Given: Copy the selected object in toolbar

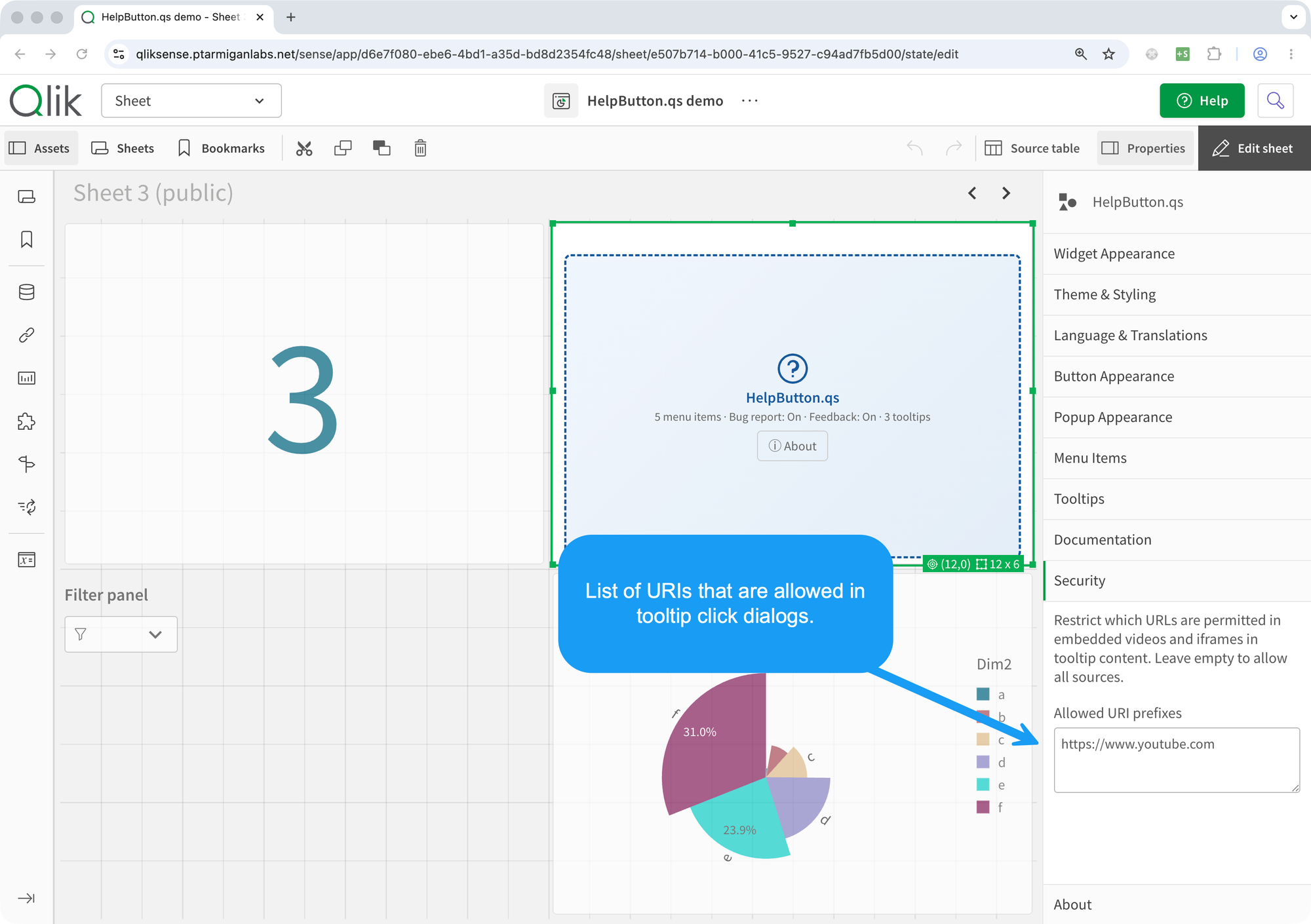Looking at the screenshot, I should pos(343,148).
